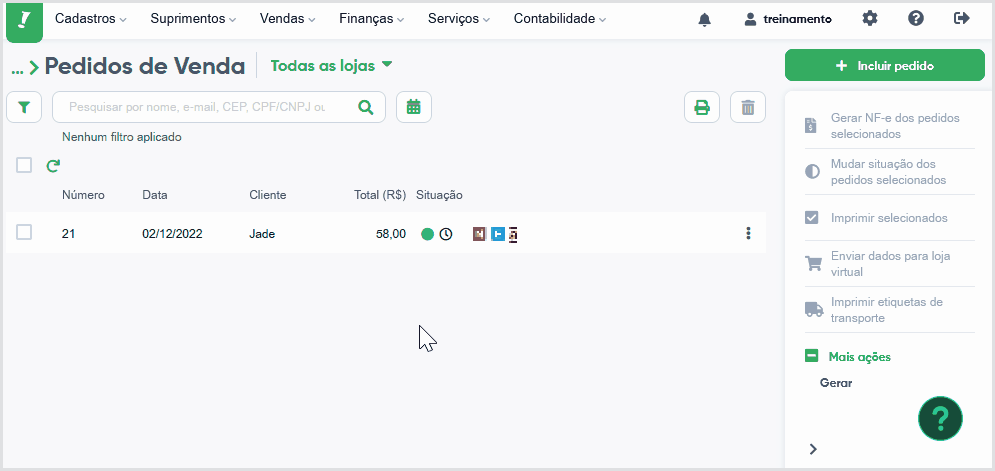Open the floating green help bubble

pyautogui.click(x=940, y=418)
